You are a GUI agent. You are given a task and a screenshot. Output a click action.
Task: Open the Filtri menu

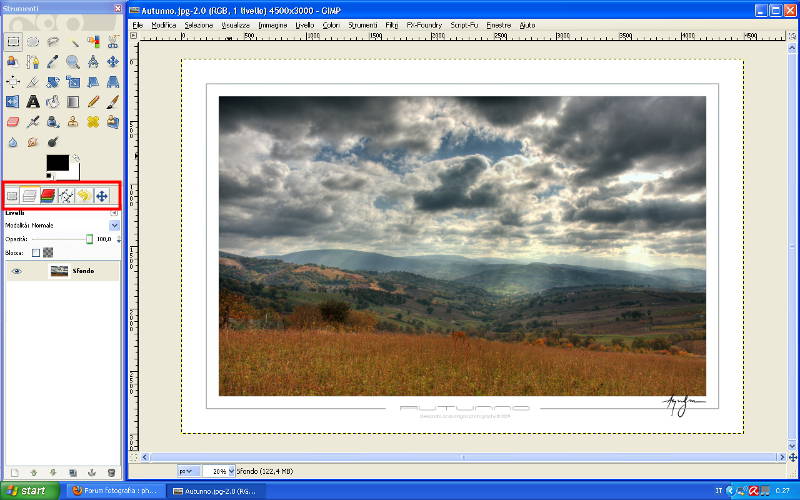click(x=391, y=25)
